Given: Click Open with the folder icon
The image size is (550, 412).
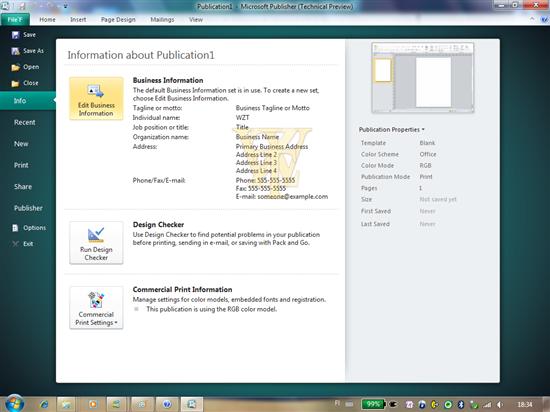Looking at the screenshot, I should (25, 67).
